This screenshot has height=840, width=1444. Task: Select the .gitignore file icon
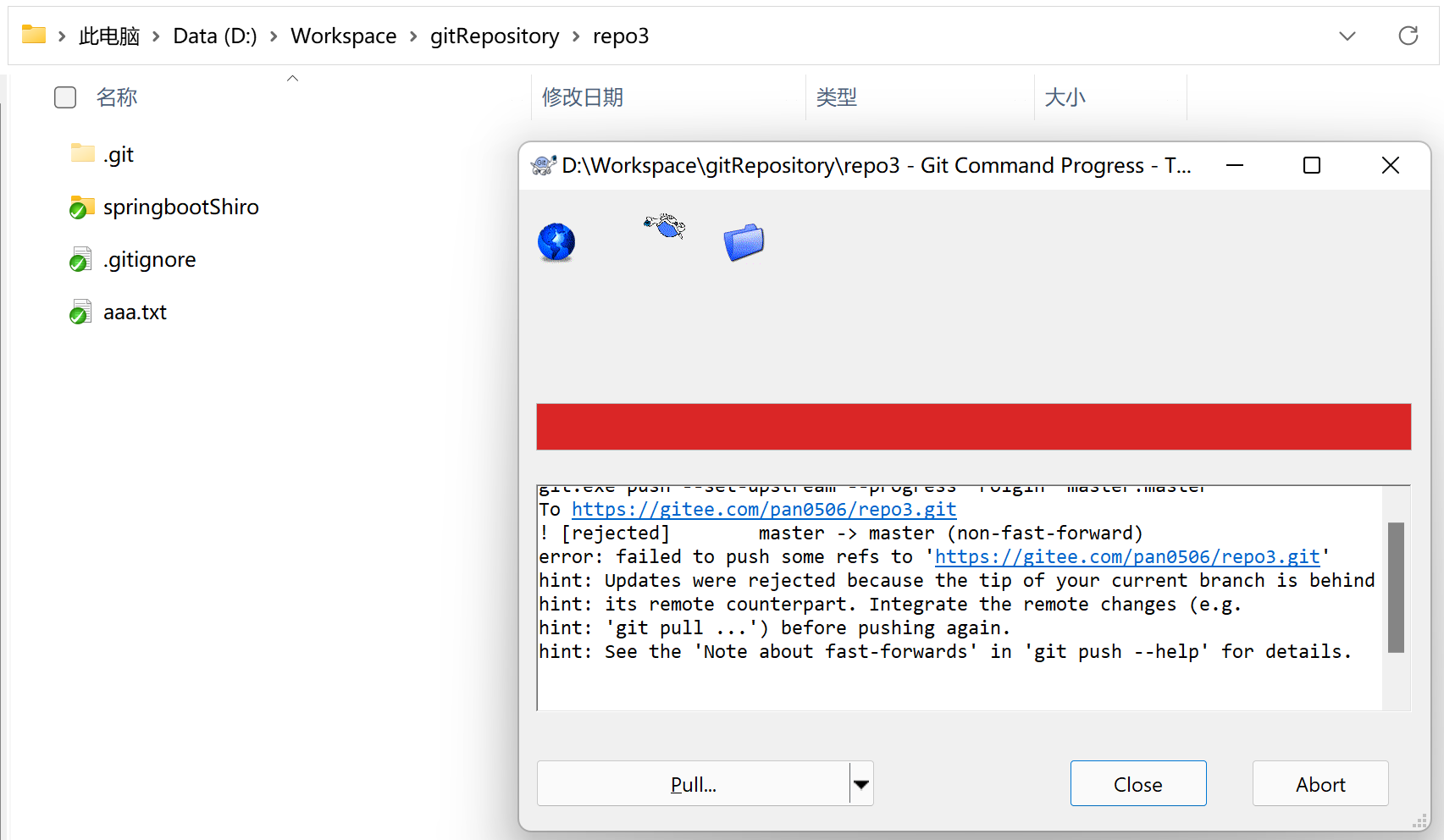coord(80,259)
